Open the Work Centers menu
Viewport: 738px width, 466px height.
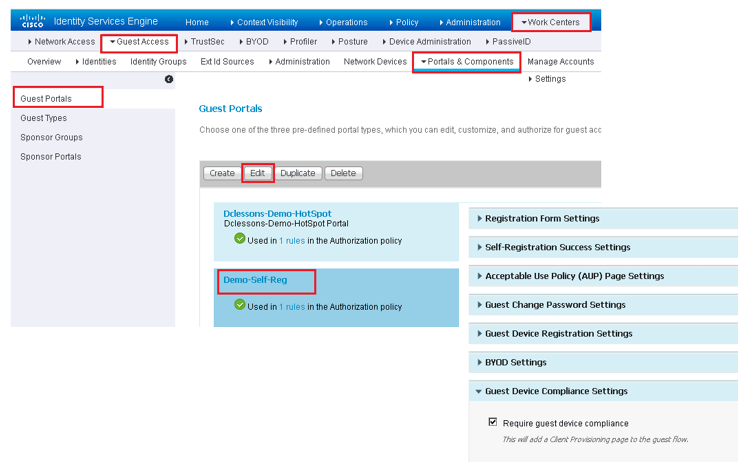pos(551,22)
